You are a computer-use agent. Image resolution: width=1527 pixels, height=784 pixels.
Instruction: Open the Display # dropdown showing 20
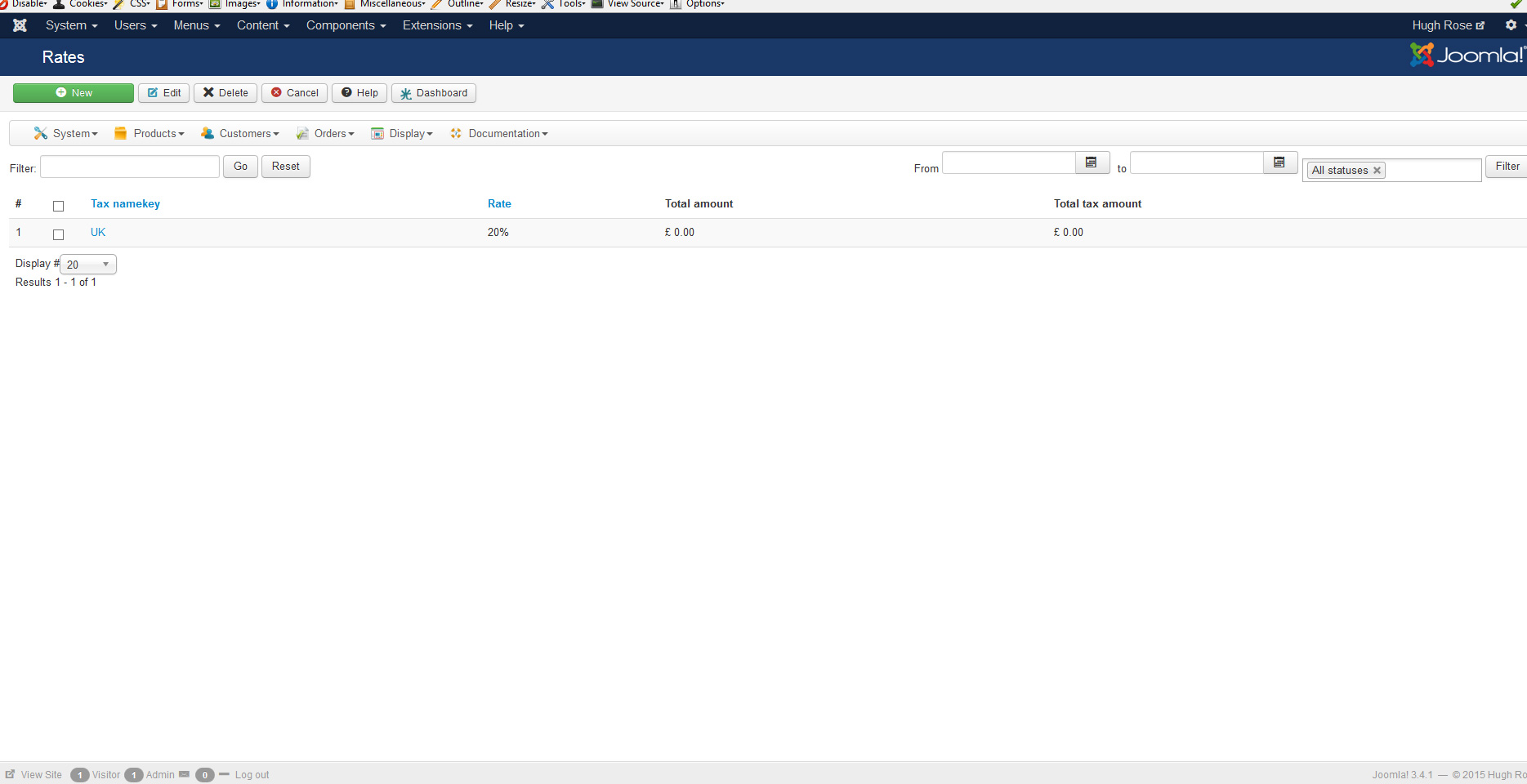point(88,264)
